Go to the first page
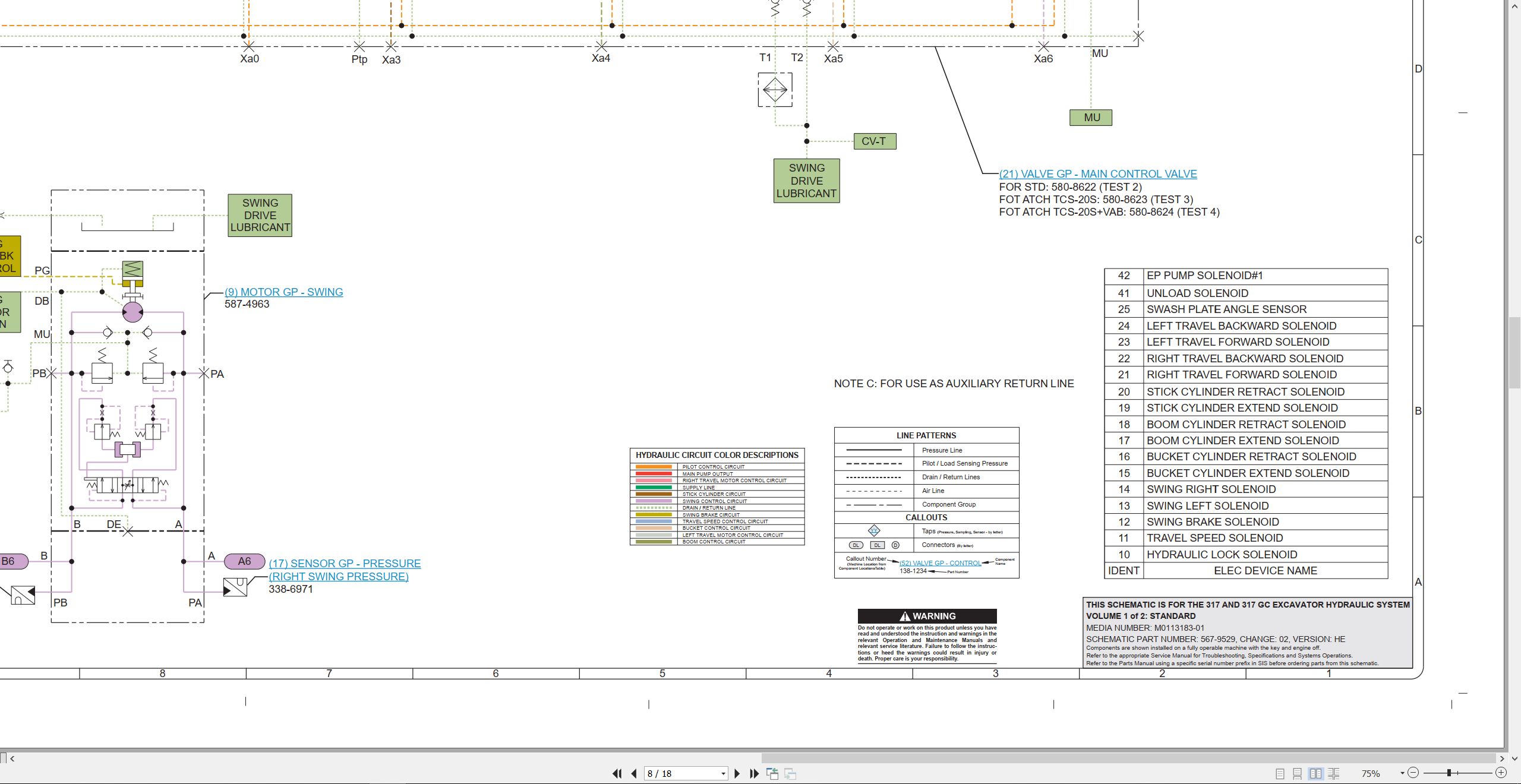 pos(617,773)
